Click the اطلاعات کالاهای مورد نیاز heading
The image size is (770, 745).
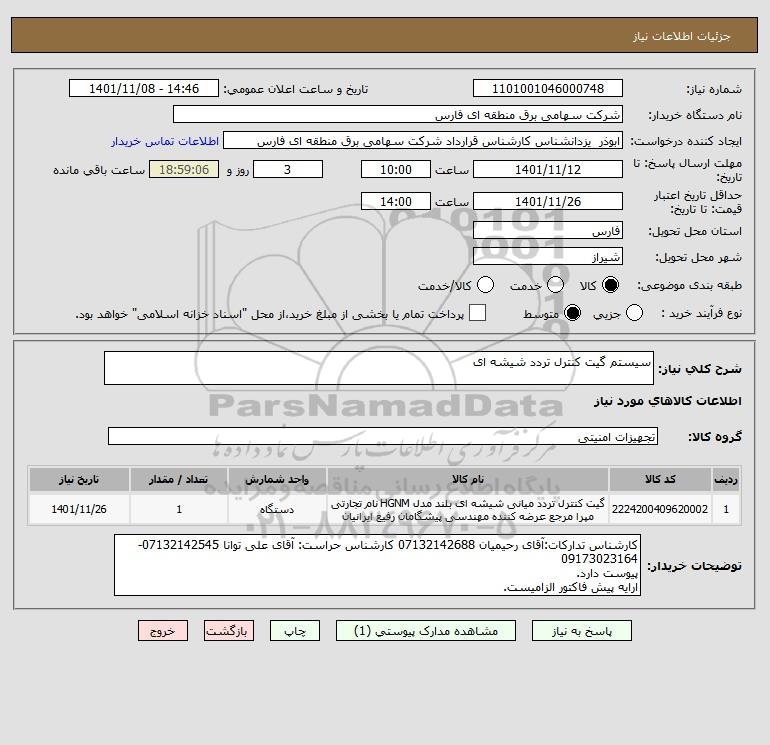(x=668, y=401)
